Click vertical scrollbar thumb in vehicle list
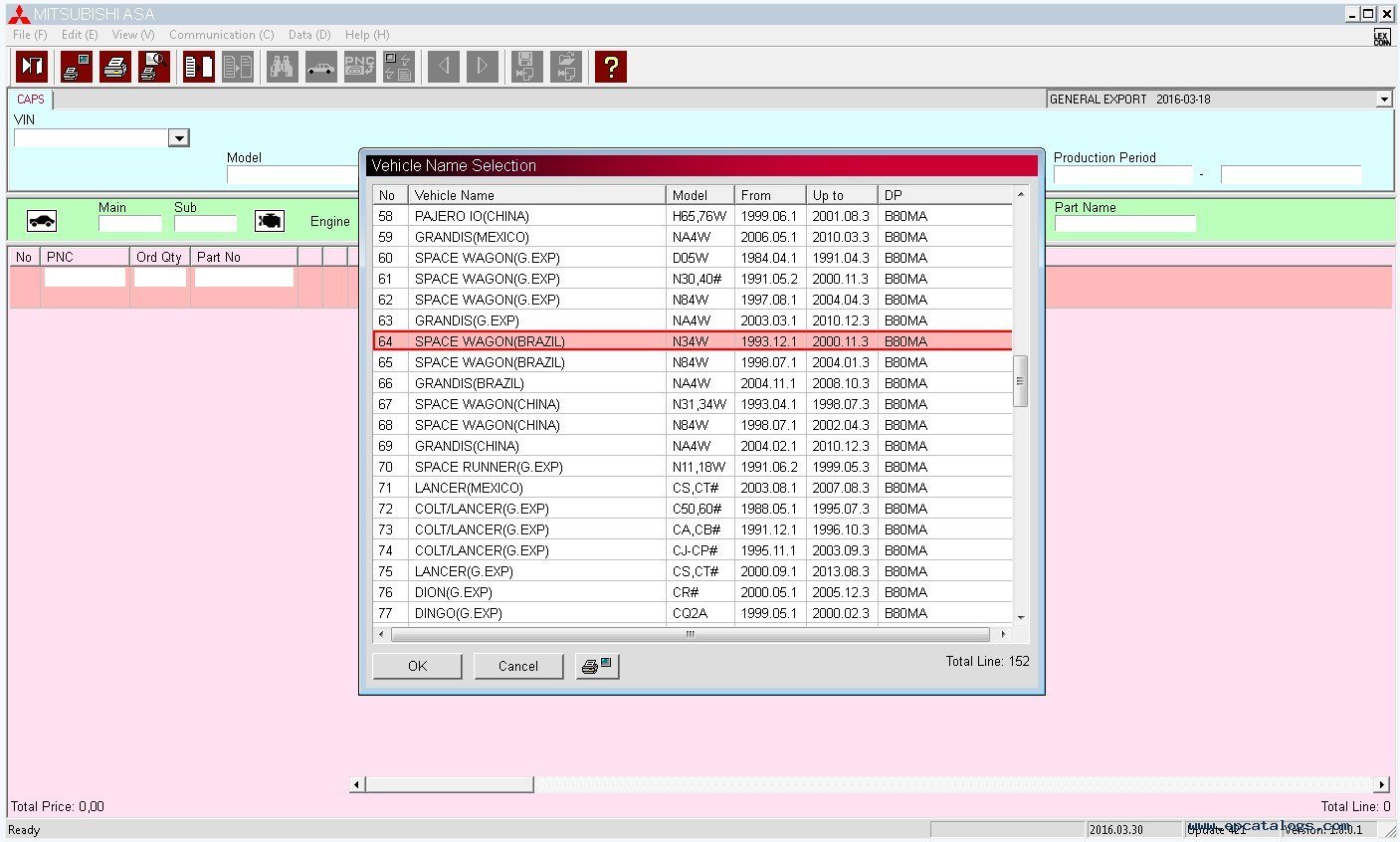 pyautogui.click(x=1020, y=381)
